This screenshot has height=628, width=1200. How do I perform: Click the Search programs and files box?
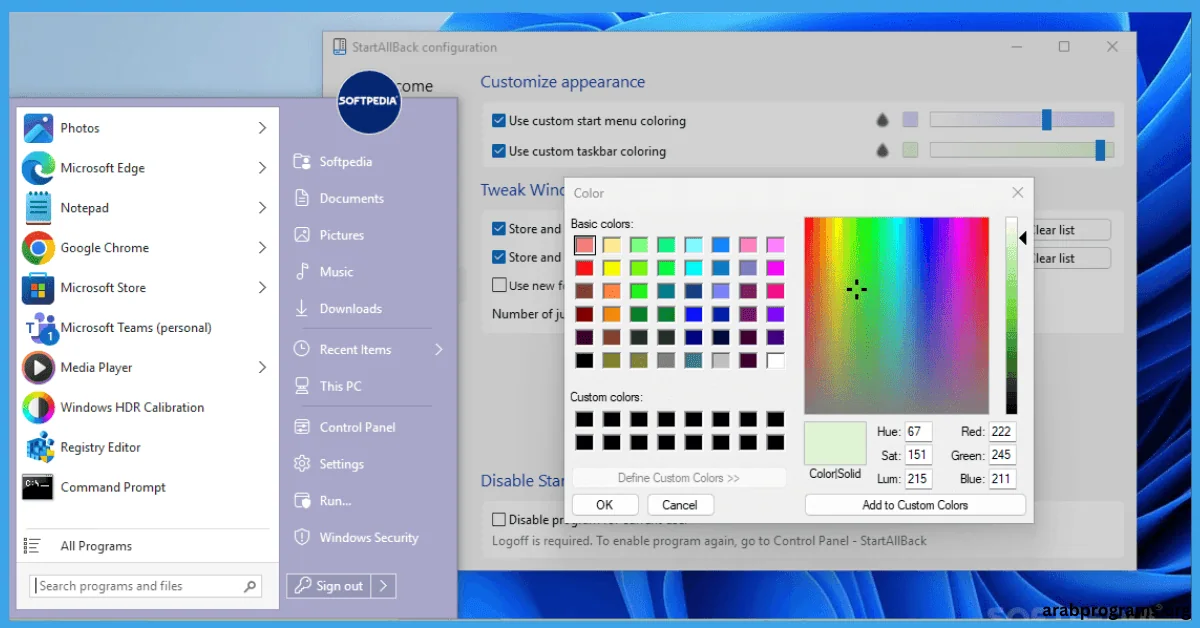pos(147,586)
